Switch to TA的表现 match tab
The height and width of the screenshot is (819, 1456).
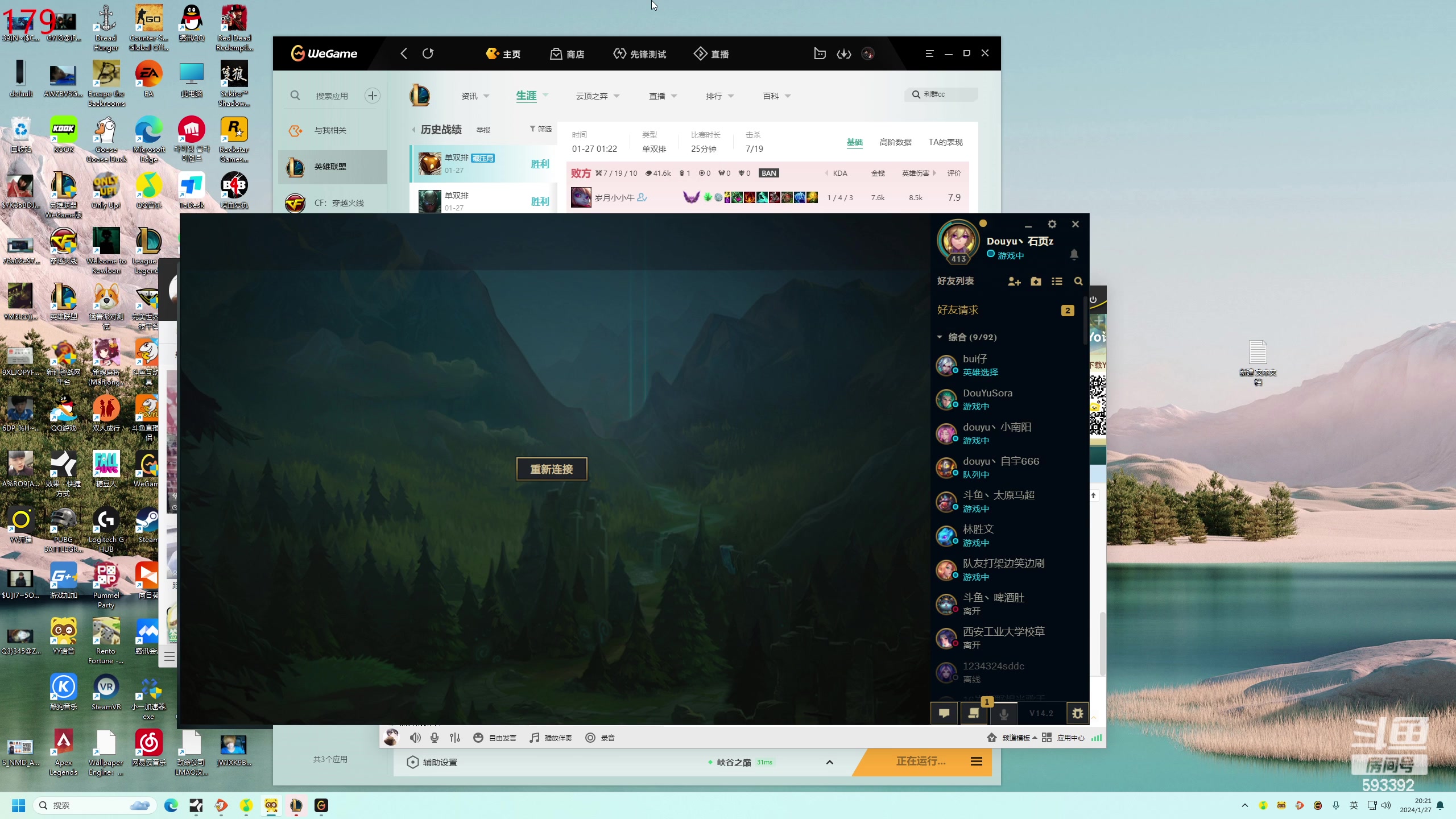click(x=945, y=142)
